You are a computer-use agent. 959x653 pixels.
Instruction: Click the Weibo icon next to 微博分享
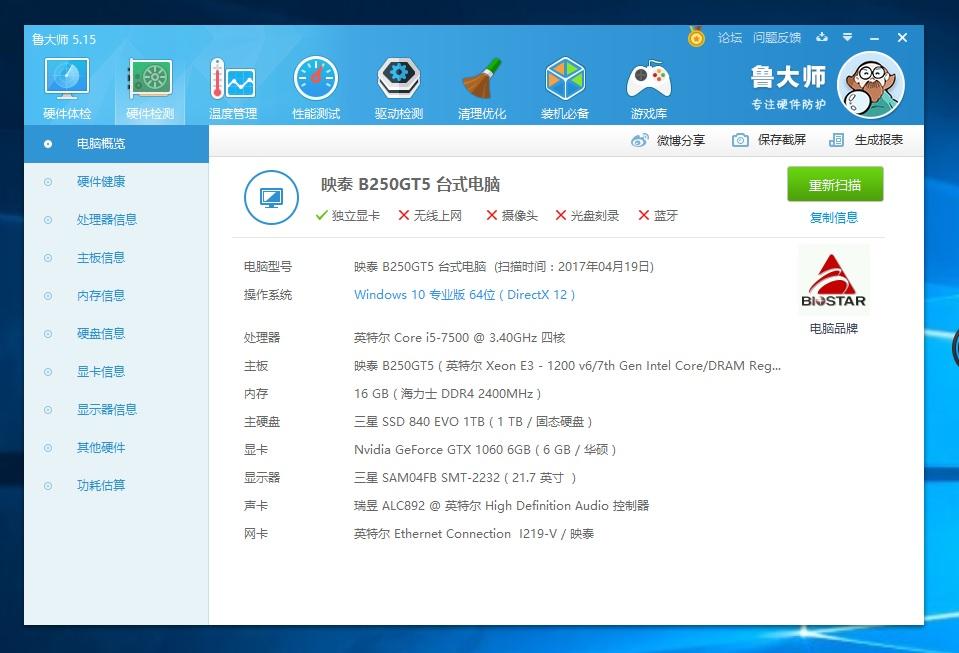(x=640, y=141)
